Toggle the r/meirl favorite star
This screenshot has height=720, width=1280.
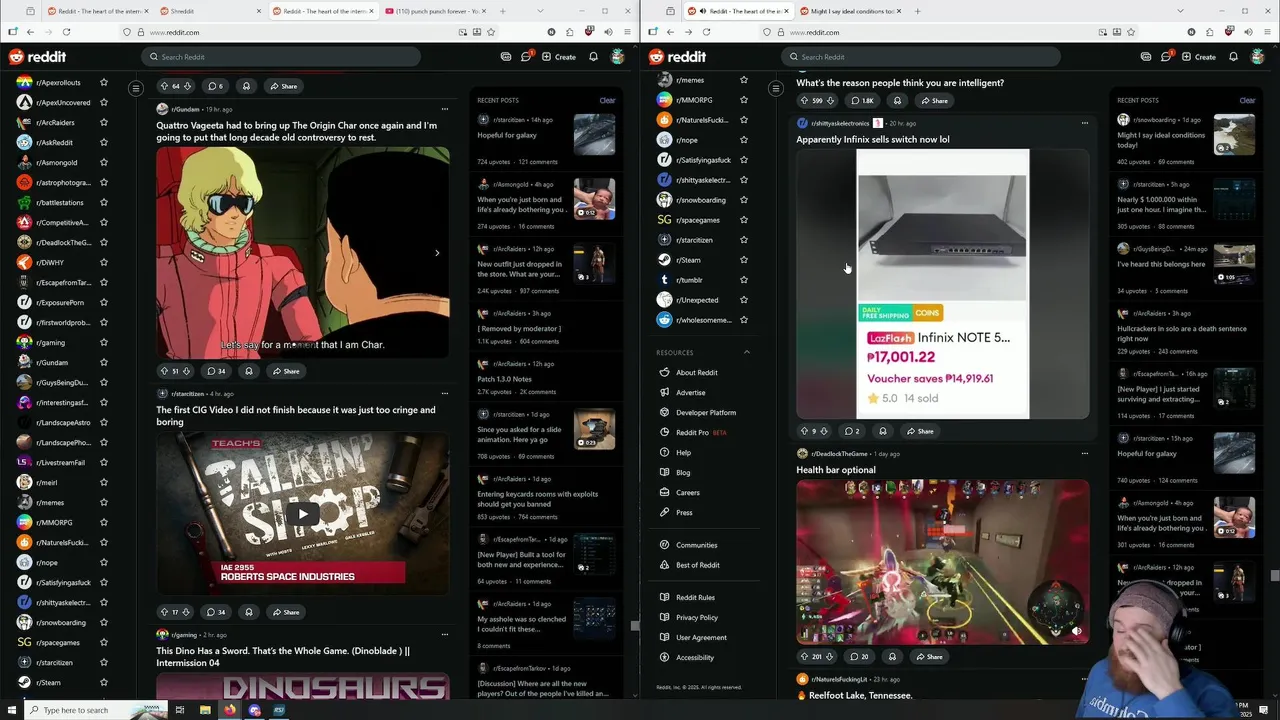point(104,482)
